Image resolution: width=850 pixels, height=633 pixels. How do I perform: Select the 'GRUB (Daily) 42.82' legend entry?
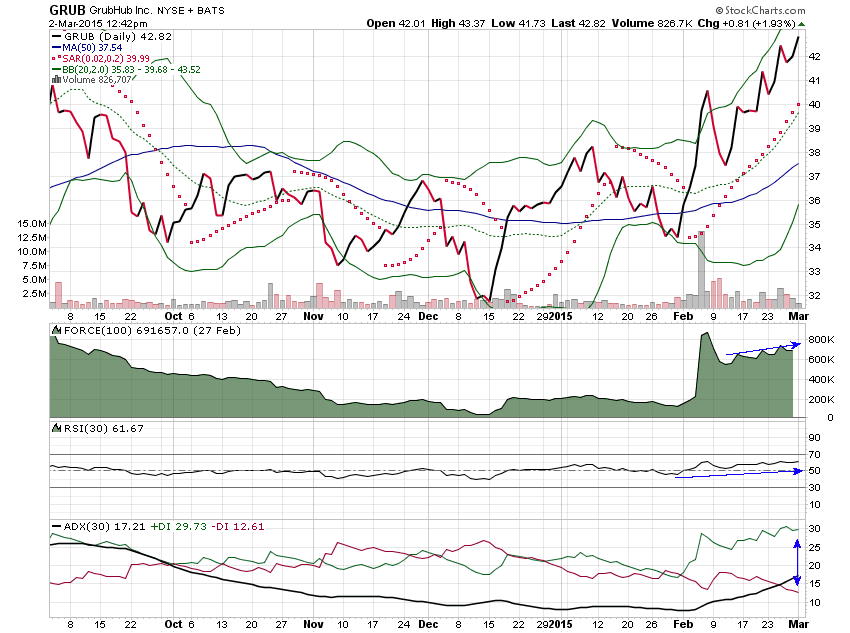tap(118, 37)
